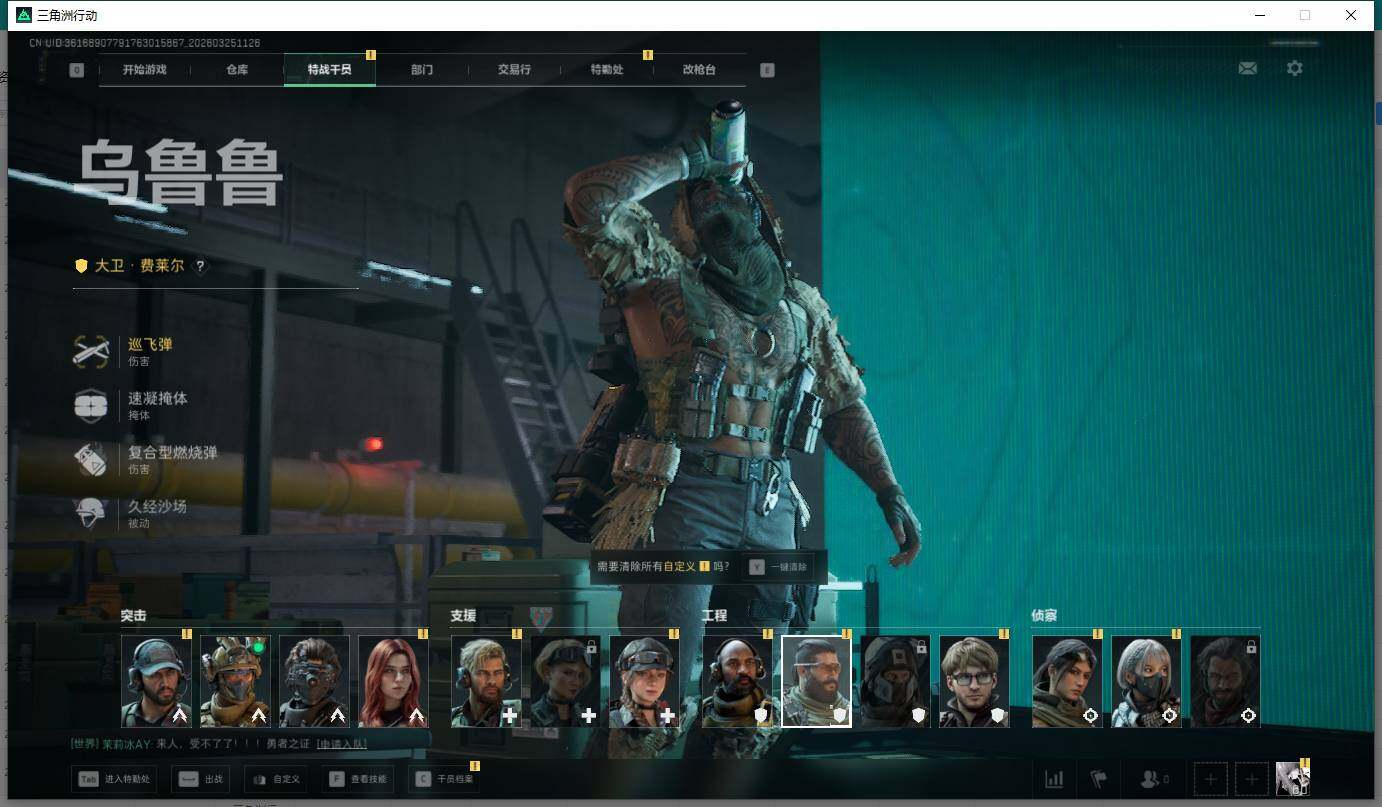Click the 三角洲行动 window app icon
1382x807 pixels.
[24, 15]
